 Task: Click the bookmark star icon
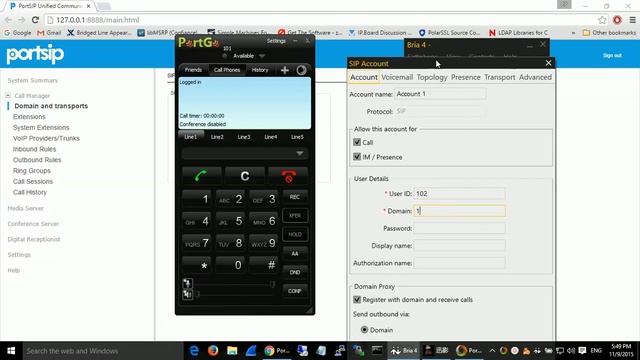602,20
